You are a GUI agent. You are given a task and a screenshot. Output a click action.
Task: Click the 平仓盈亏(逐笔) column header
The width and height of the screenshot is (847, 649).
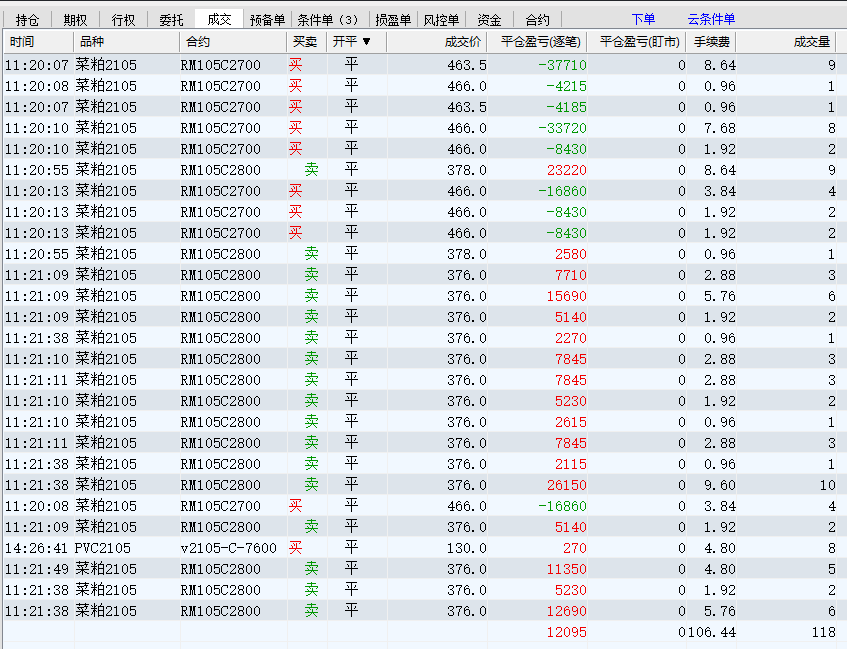[x=537, y=42]
